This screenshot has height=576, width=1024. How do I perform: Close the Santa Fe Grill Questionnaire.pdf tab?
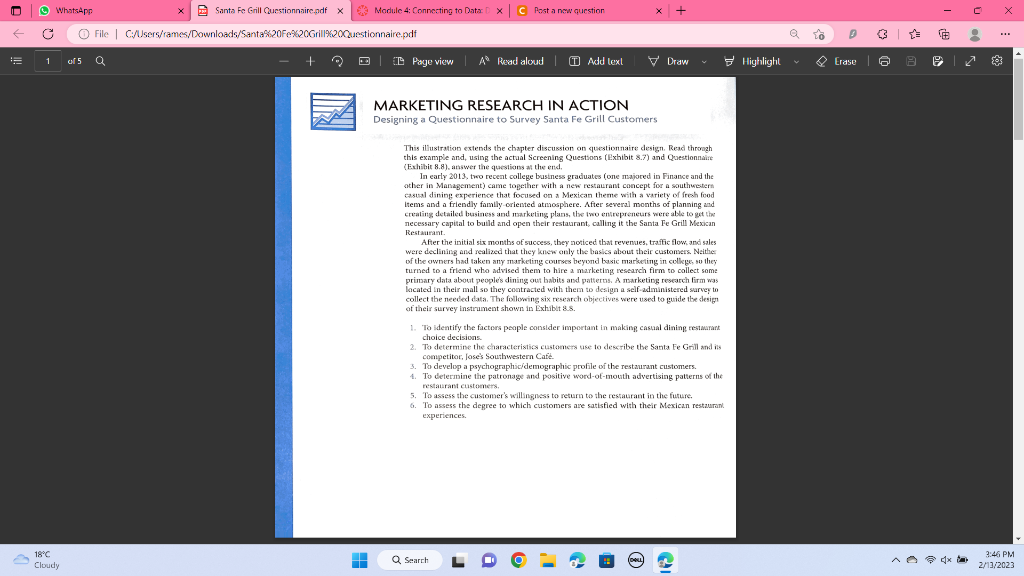[340, 10]
